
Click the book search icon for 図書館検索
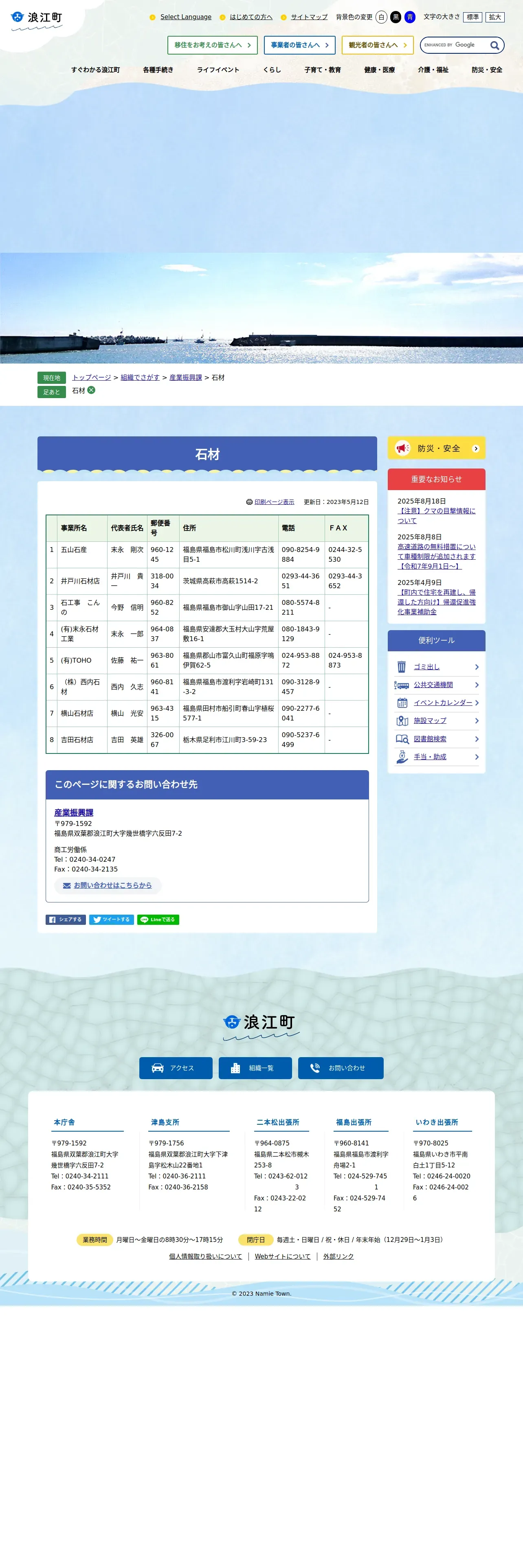[x=402, y=739]
